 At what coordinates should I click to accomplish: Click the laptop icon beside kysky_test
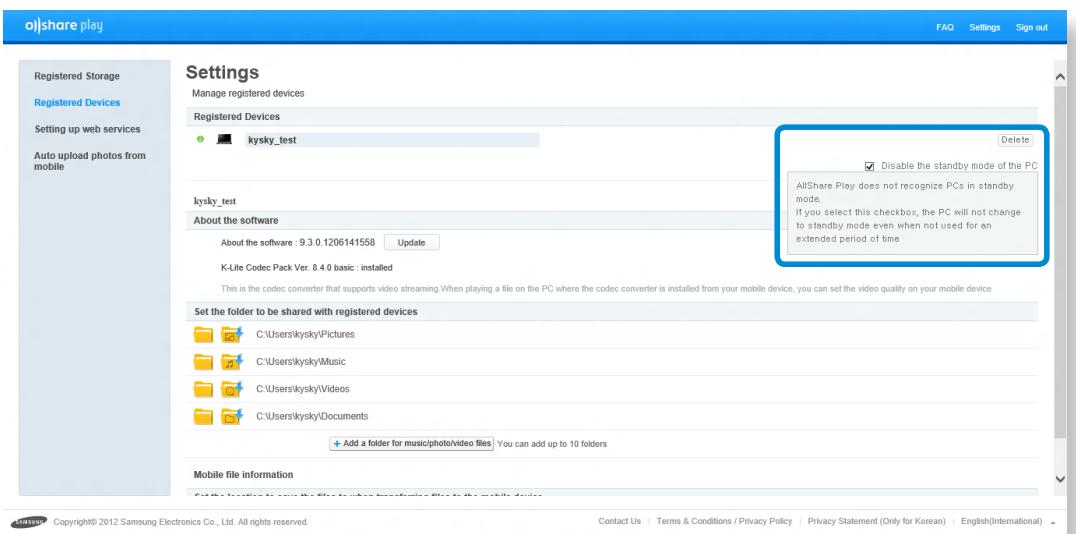click(226, 140)
